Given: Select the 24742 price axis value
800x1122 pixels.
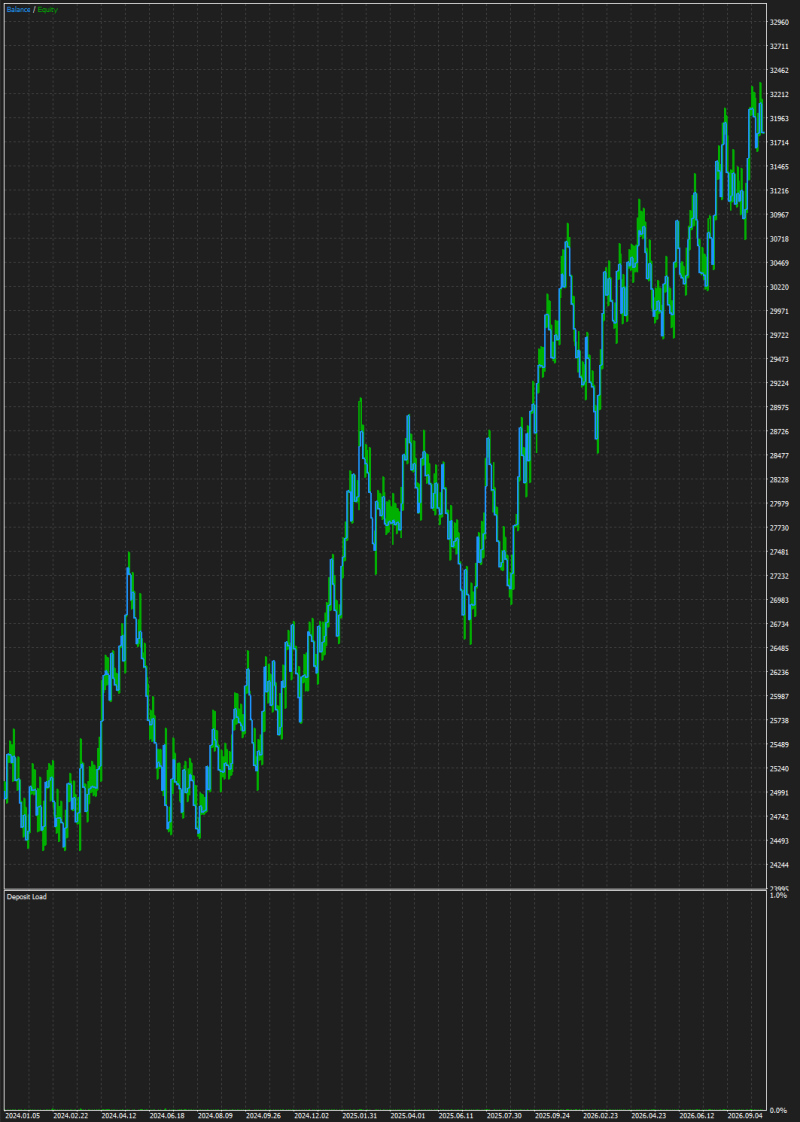Looking at the screenshot, I should (779, 817).
